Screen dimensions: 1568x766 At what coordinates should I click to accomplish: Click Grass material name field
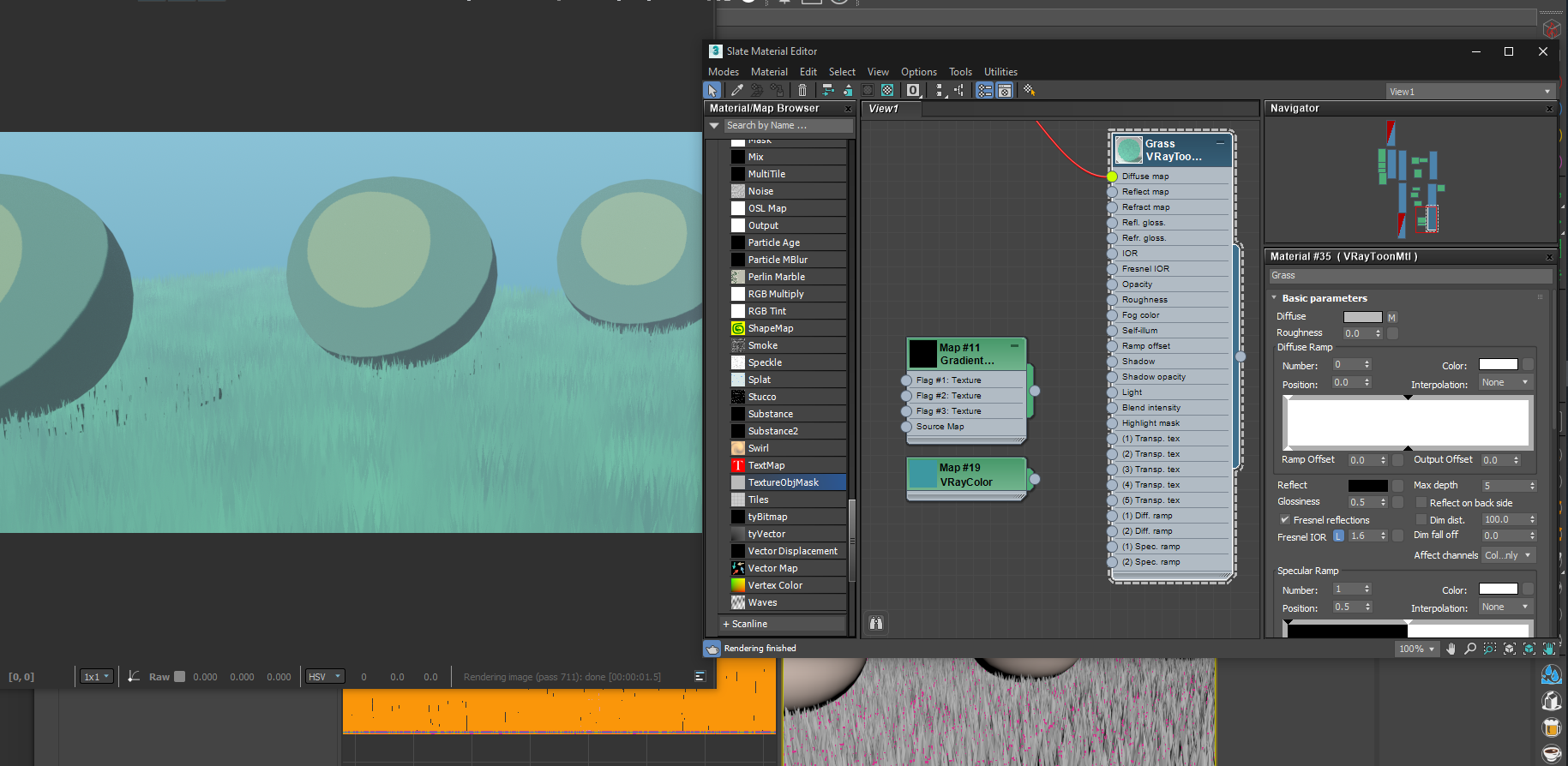pos(1410,276)
